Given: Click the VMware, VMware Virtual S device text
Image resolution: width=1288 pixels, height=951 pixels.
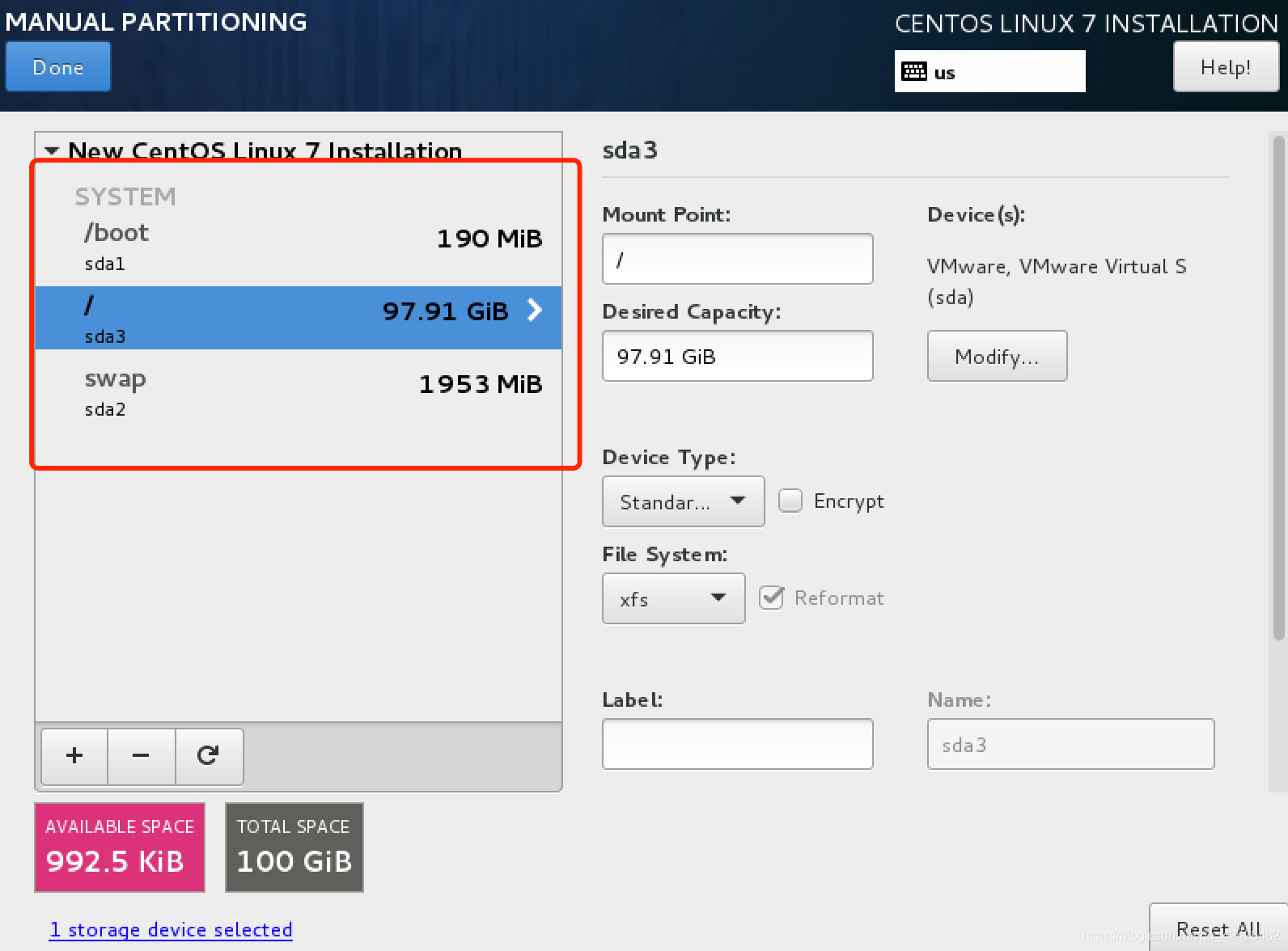Looking at the screenshot, I should pos(1057,267).
